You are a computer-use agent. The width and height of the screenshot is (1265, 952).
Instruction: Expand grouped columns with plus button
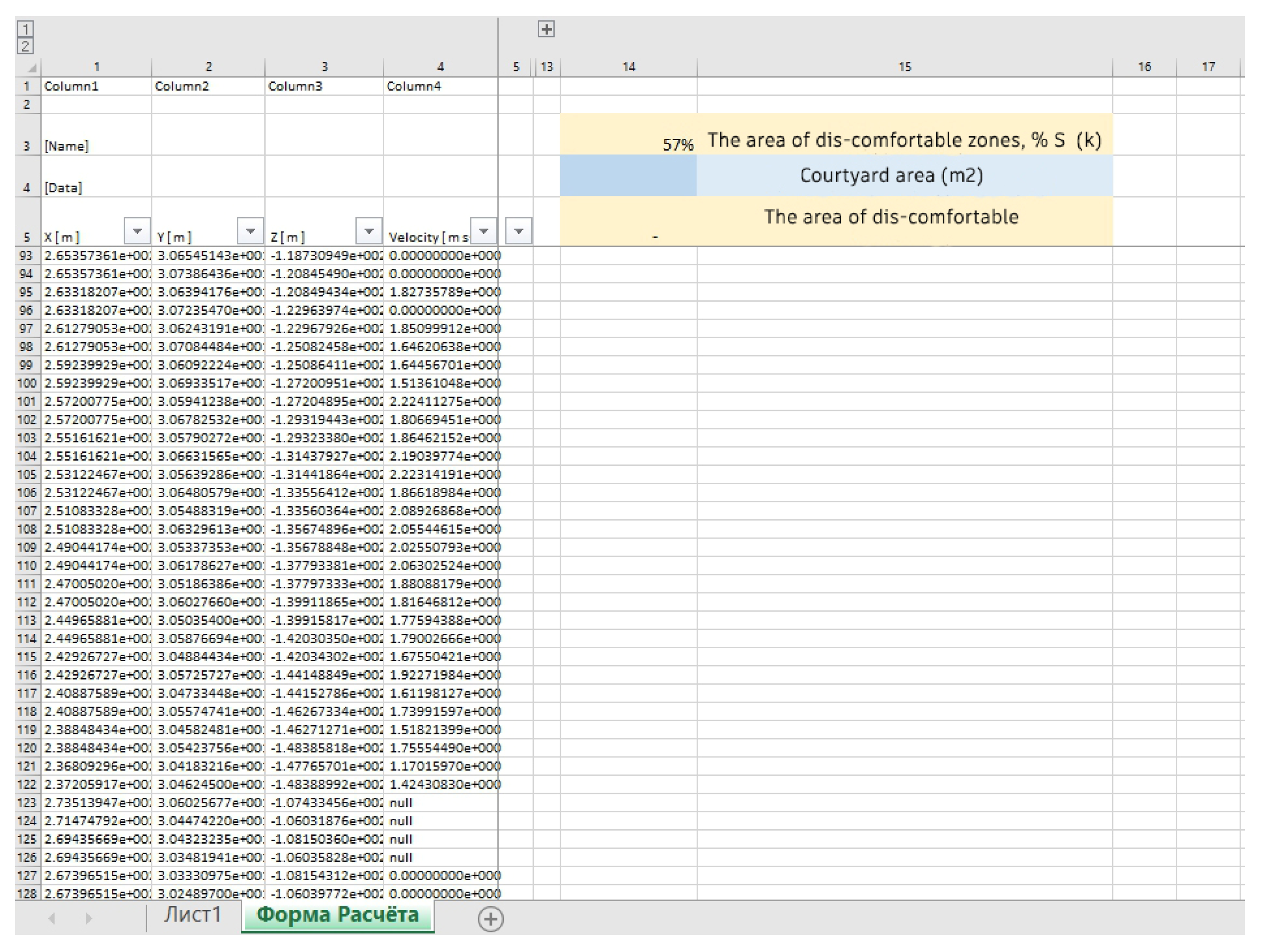pyautogui.click(x=546, y=29)
